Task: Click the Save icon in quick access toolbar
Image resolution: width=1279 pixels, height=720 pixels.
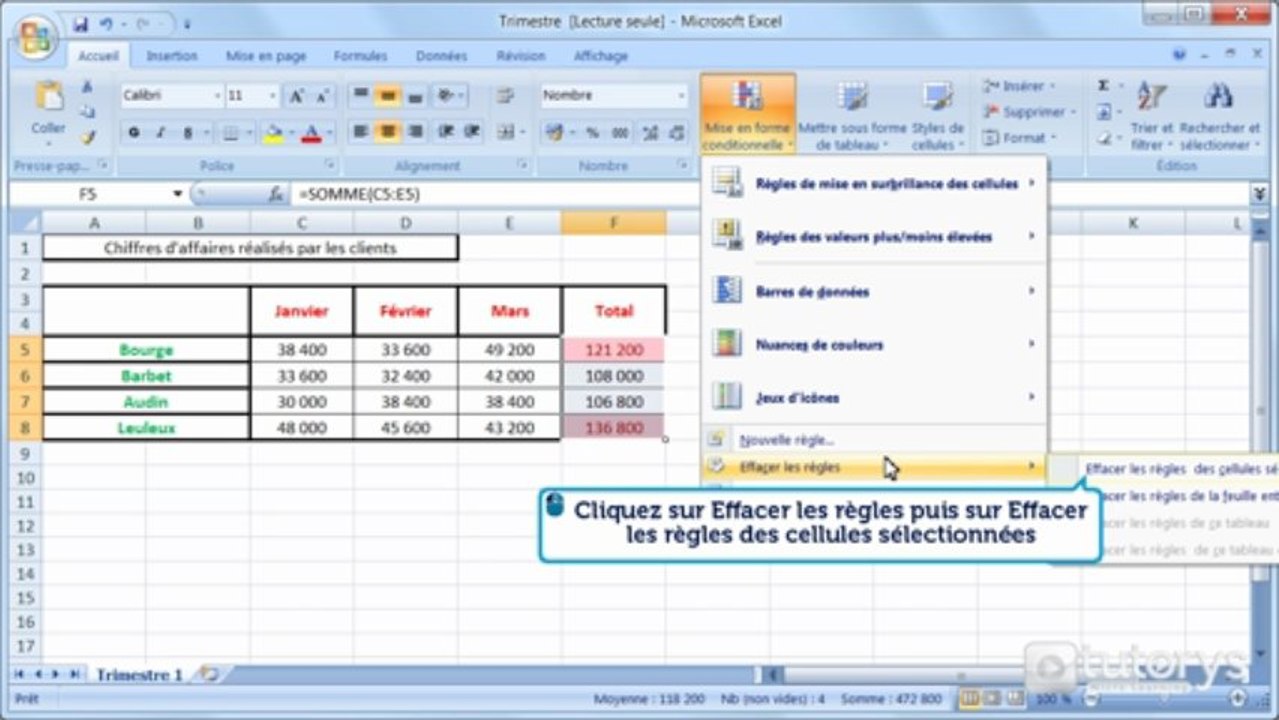Action: pos(81,22)
